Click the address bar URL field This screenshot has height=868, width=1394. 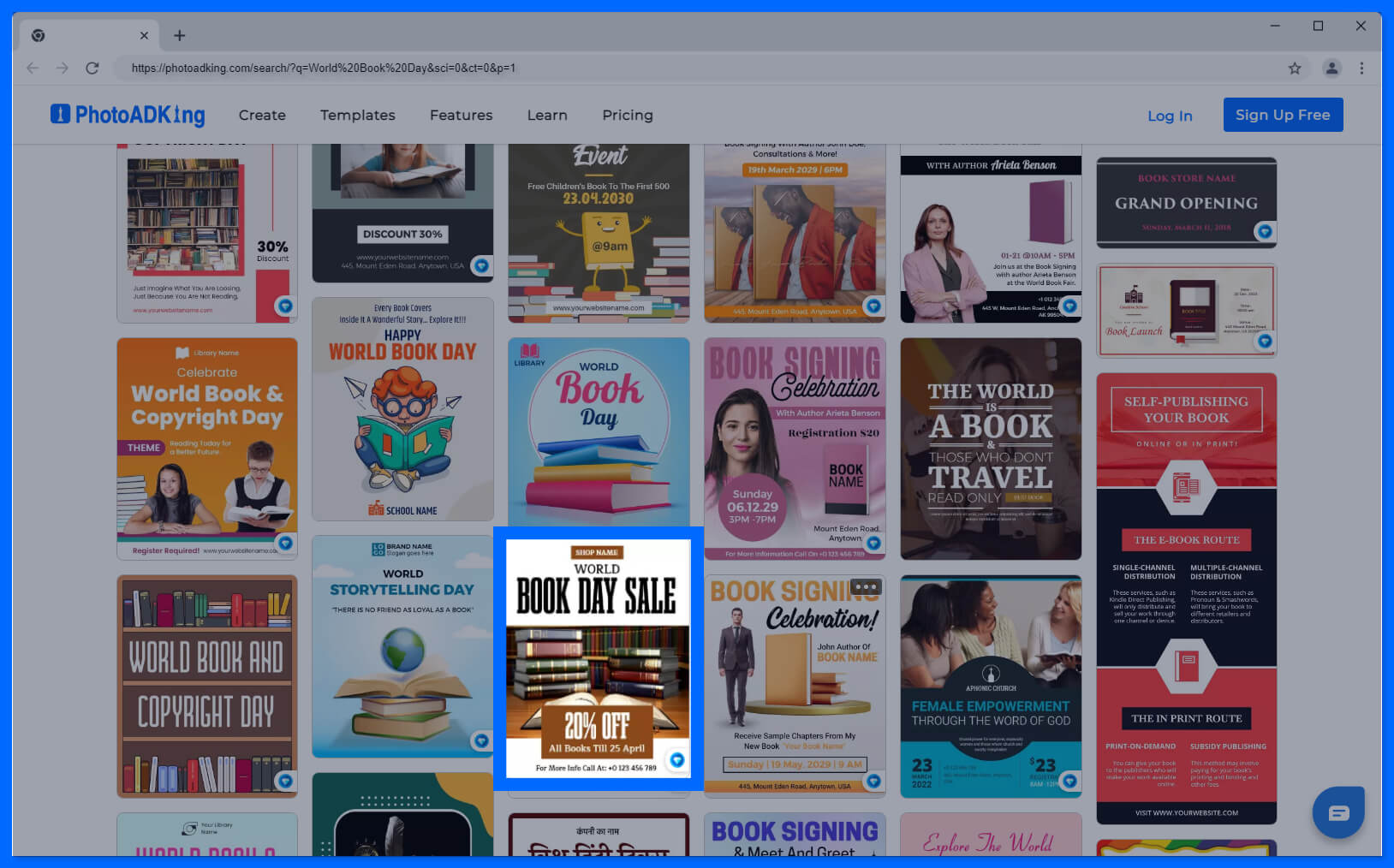click(x=685, y=68)
